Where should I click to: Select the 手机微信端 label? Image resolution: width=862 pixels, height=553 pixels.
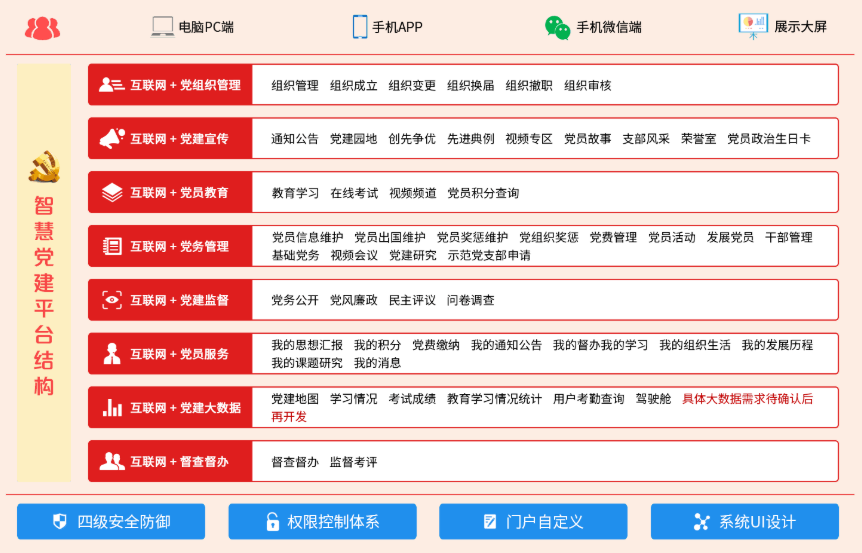pyautogui.click(x=609, y=27)
